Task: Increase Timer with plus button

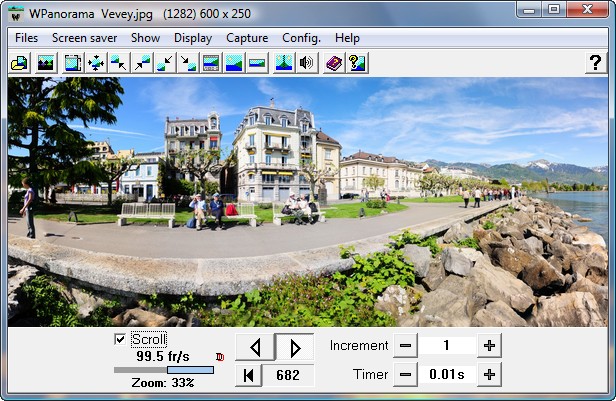Action: coord(489,375)
